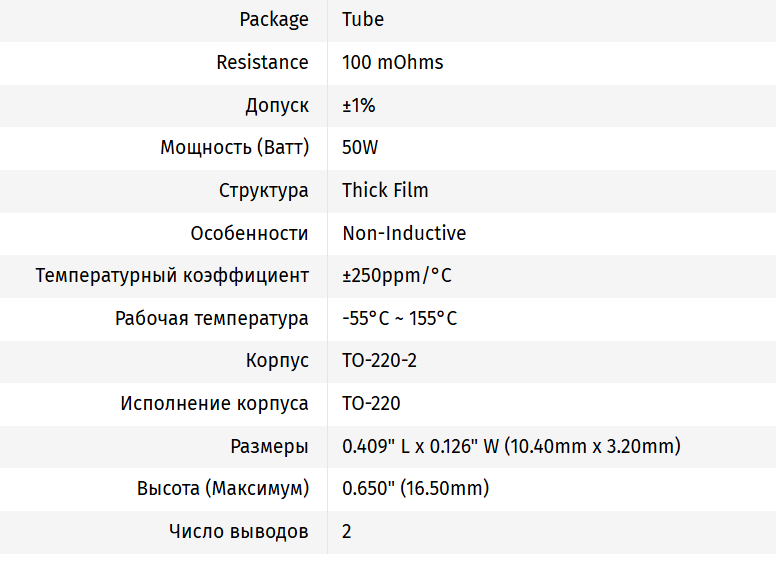Viewport: 776px width, 569px height.
Task: Click the 'Исполнение корпуса' label
Action: pyautogui.click(x=214, y=404)
